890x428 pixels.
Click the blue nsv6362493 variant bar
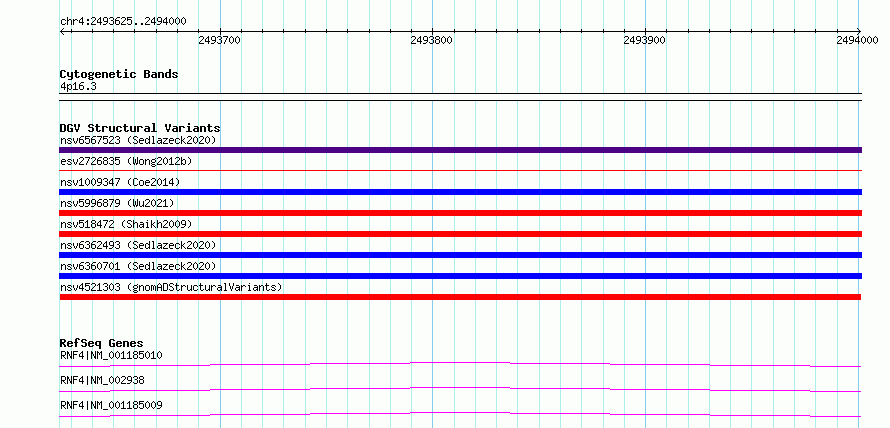(x=460, y=255)
